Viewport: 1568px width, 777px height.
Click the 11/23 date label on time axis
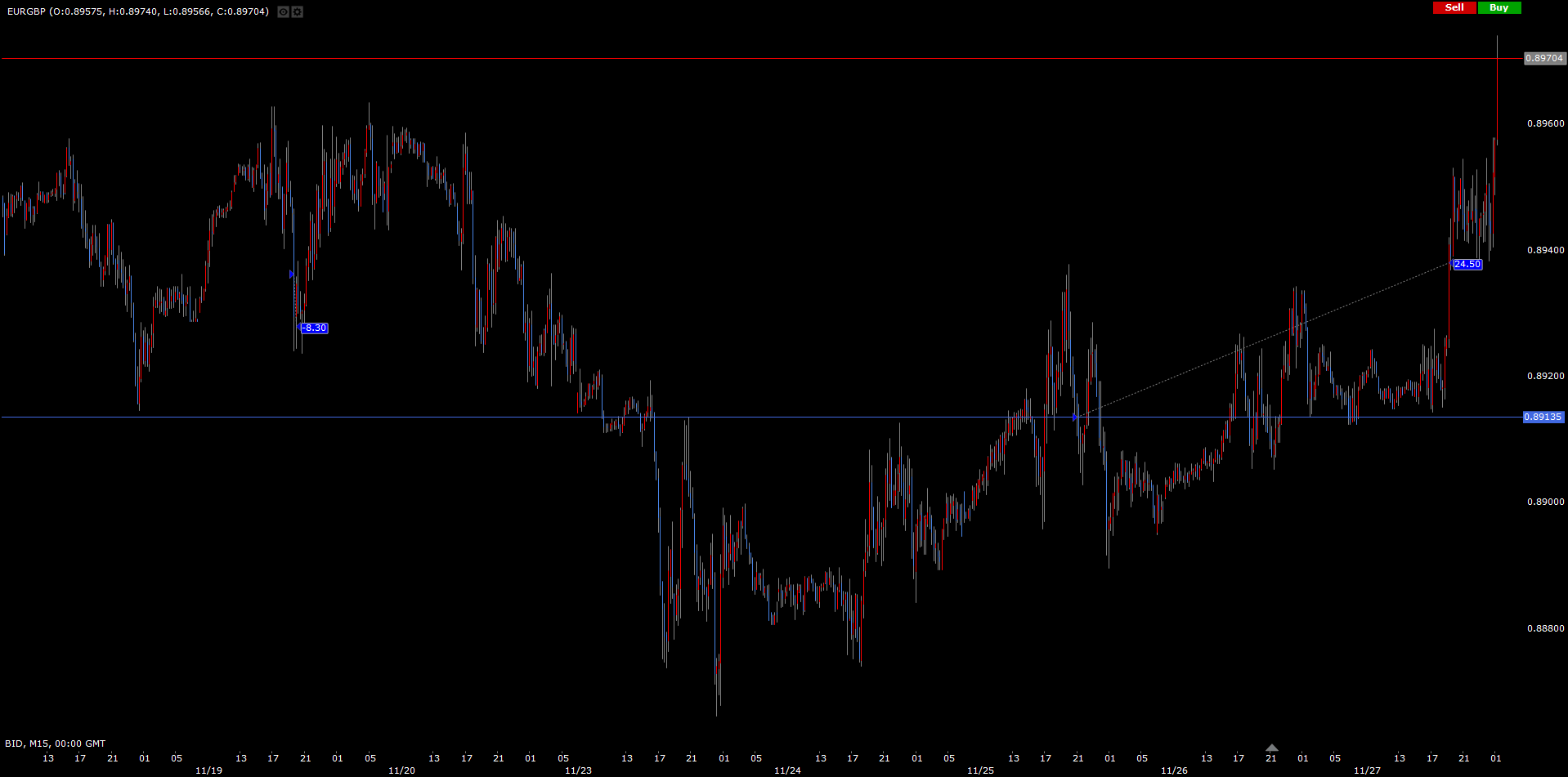coord(578,770)
